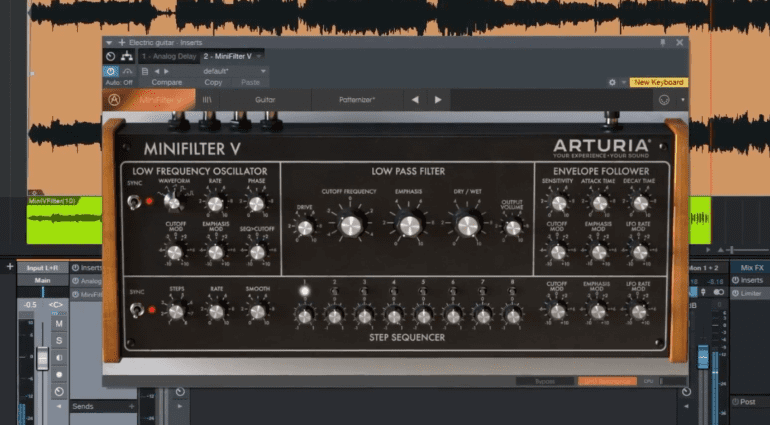Screen dimensions: 770x425
Task: Click the DRY / WET knob
Action: (x=468, y=226)
